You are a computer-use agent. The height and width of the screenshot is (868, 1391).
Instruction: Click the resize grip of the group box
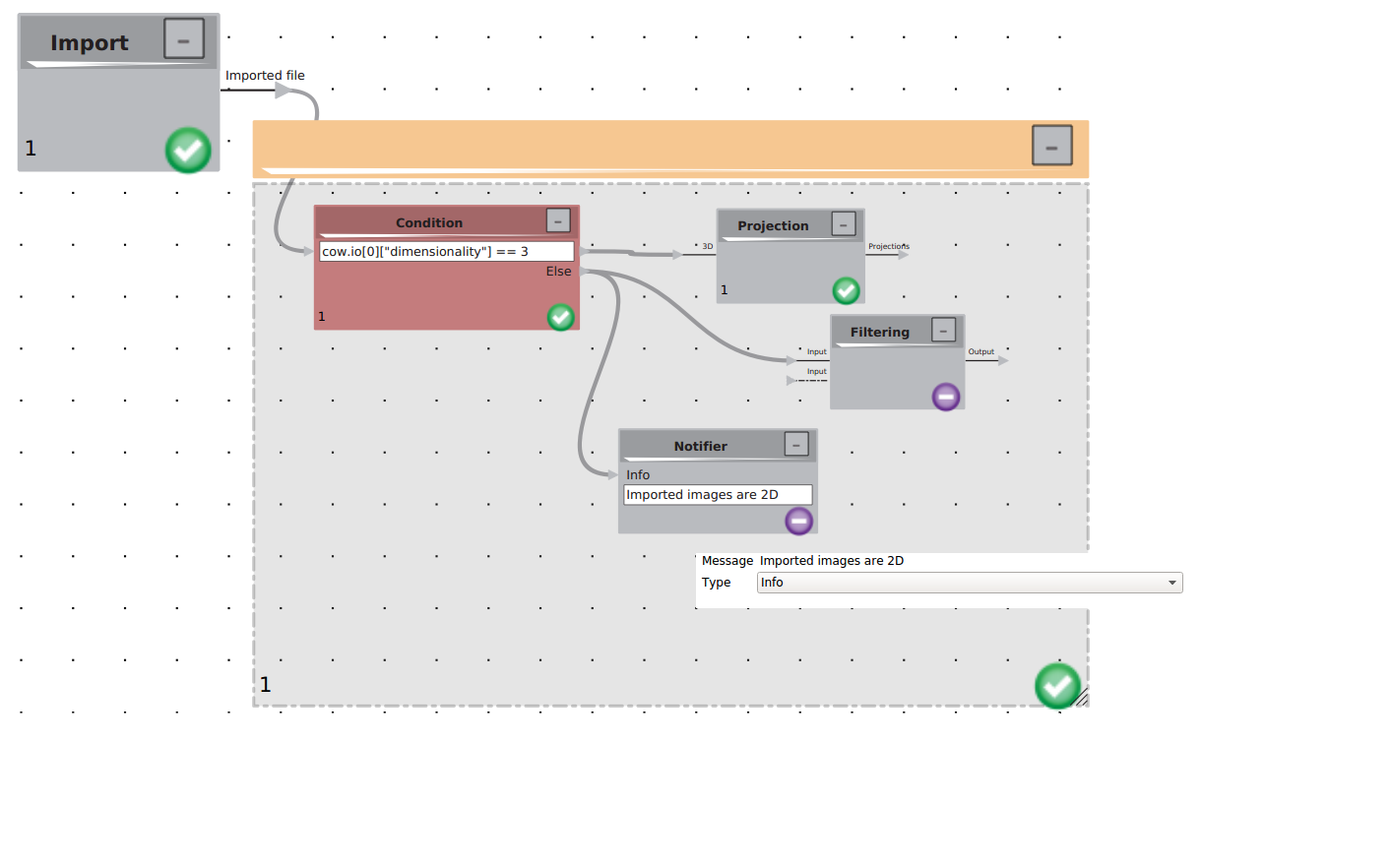tap(1082, 699)
